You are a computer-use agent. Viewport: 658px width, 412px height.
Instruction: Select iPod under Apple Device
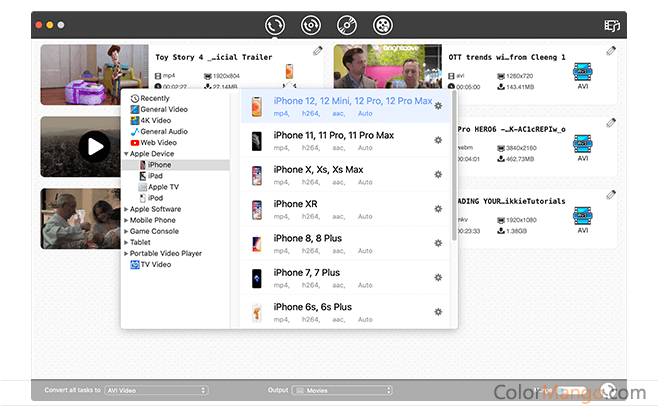click(151, 198)
